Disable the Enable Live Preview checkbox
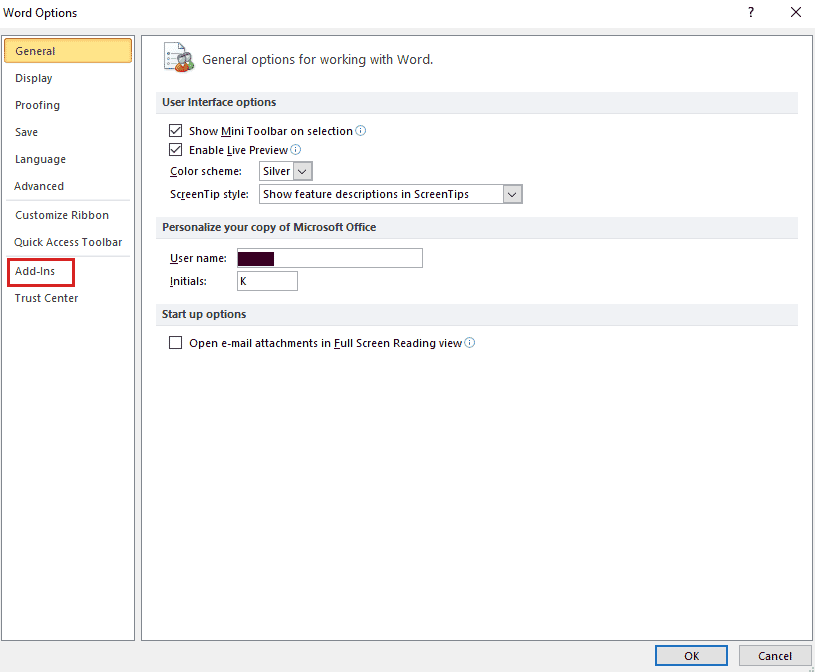The image size is (815, 672). (x=176, y=150)
